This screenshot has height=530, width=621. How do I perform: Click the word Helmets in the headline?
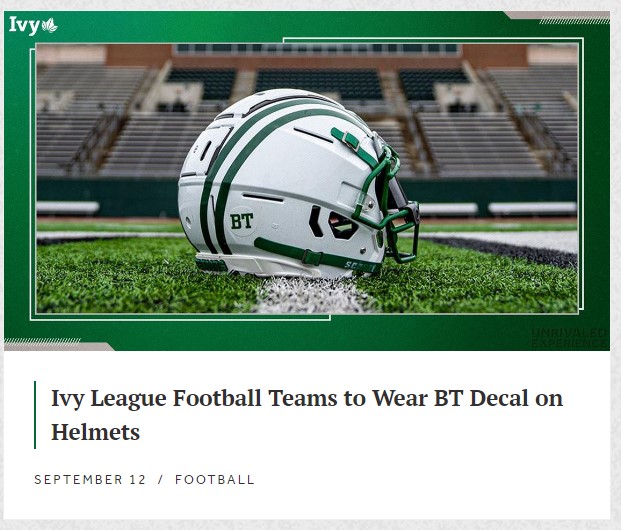(95, 432)
